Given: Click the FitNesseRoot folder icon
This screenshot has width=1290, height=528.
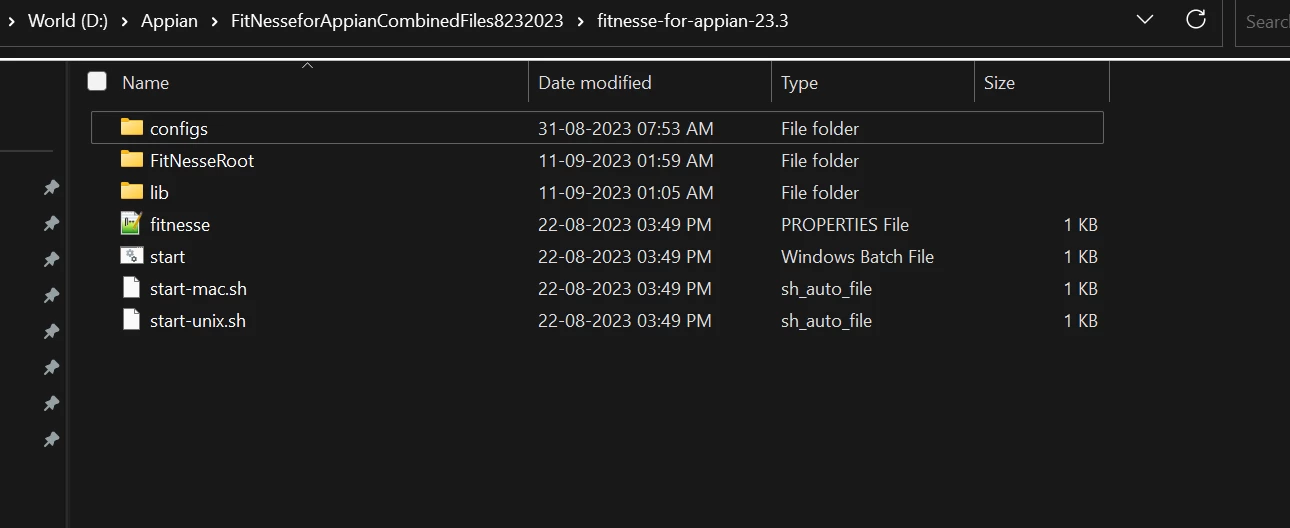Looking at the screenshot, I should [132, 159].
